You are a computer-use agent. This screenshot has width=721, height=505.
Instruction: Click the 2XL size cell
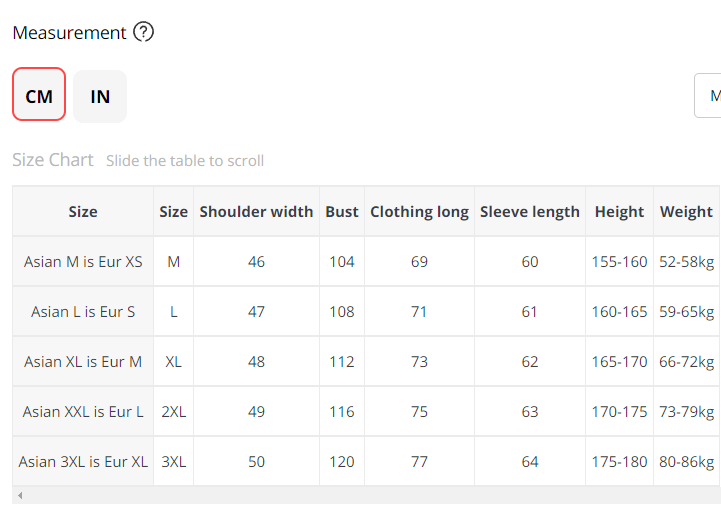(x=173, y=411)
